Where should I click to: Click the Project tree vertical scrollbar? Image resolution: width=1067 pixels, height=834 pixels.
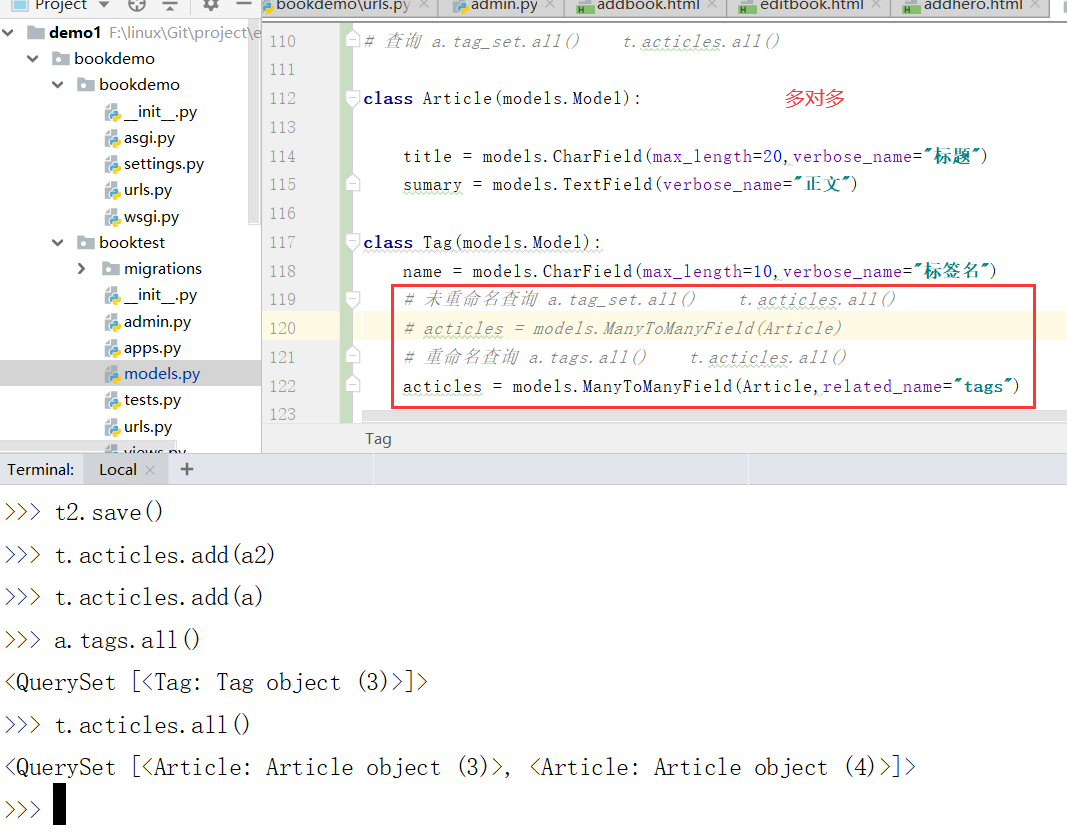tap(255, 122)
